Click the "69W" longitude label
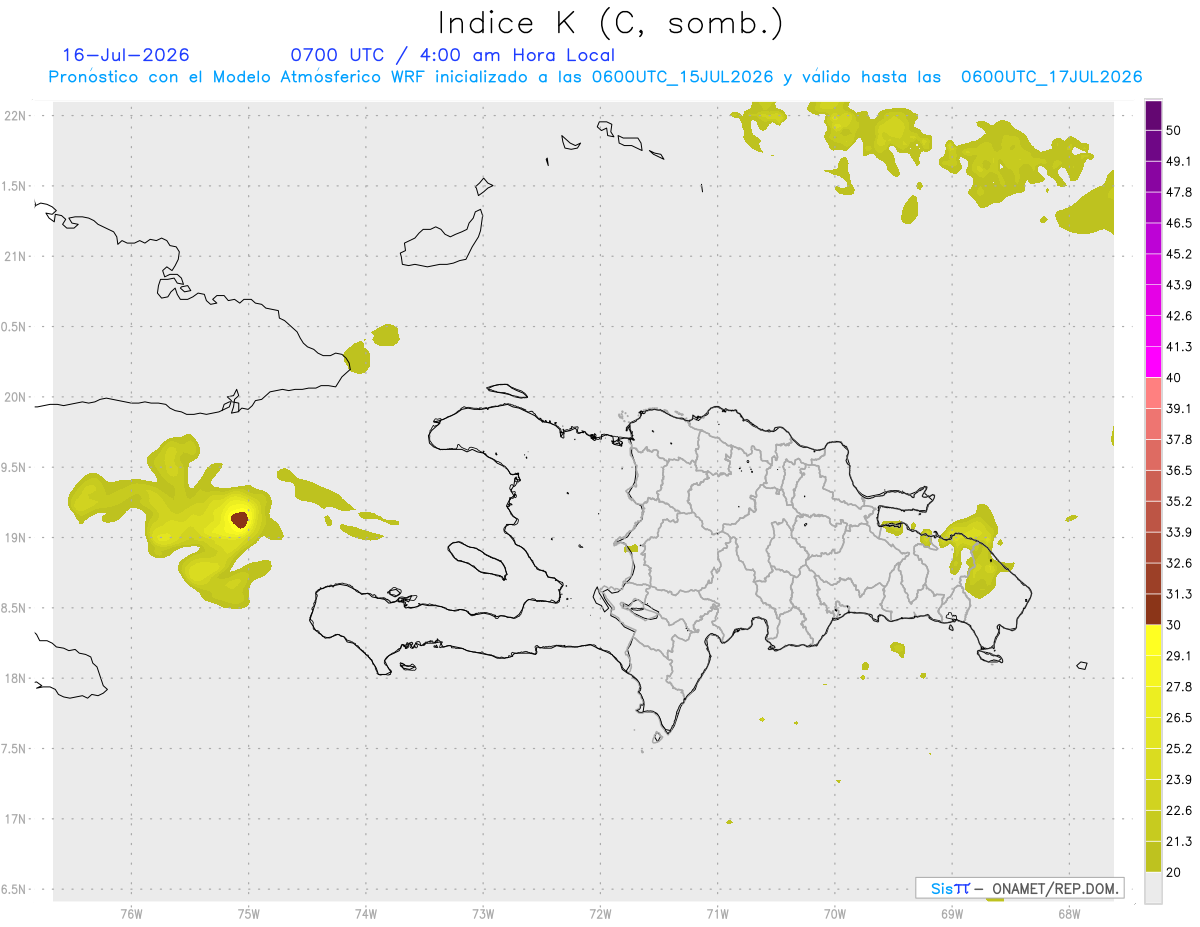This screenshot has height=927, width=1200. pyautogui.click(x=952, y=913)
